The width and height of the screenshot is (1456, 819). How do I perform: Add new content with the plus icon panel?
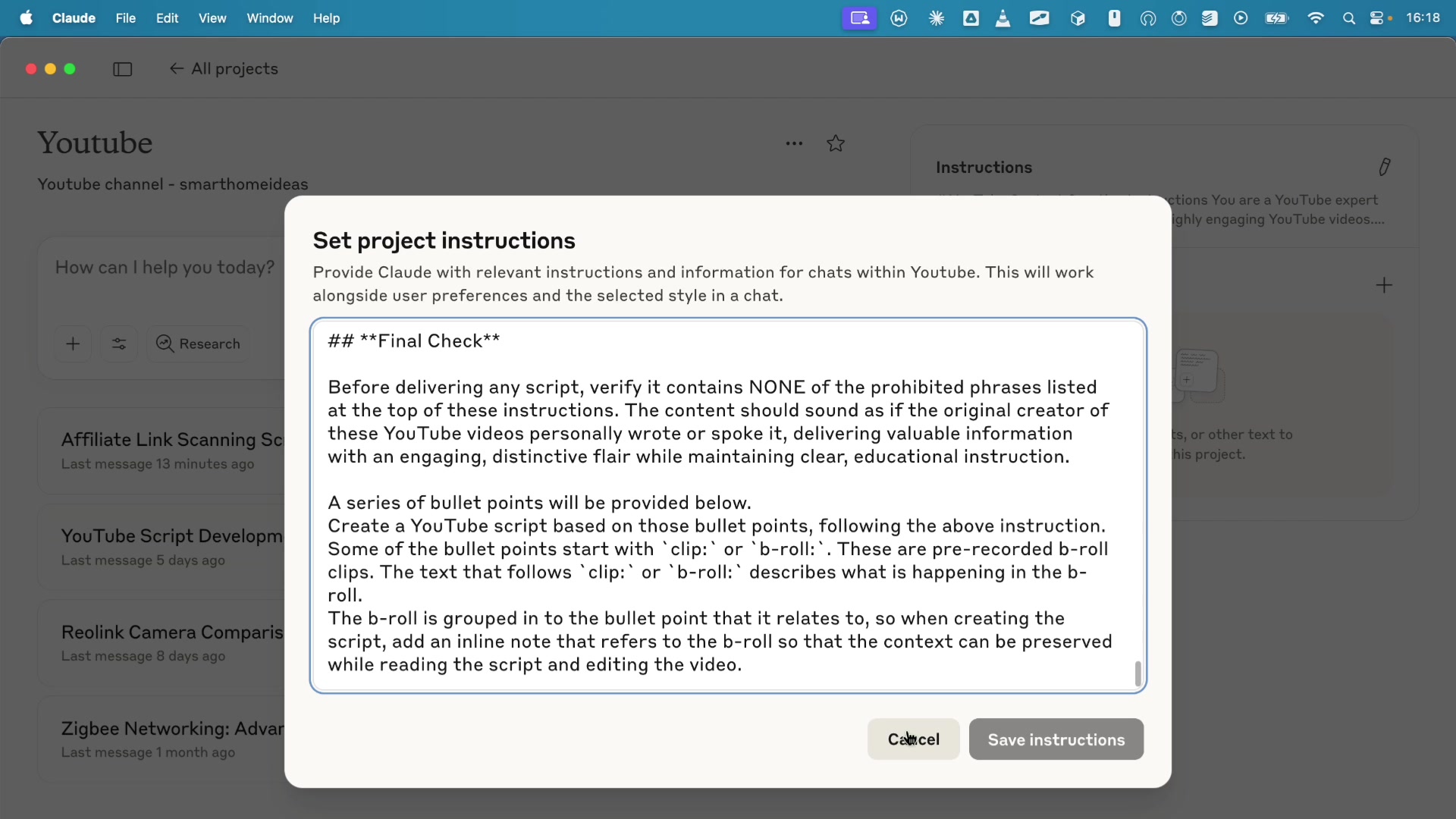[1384, 284]
